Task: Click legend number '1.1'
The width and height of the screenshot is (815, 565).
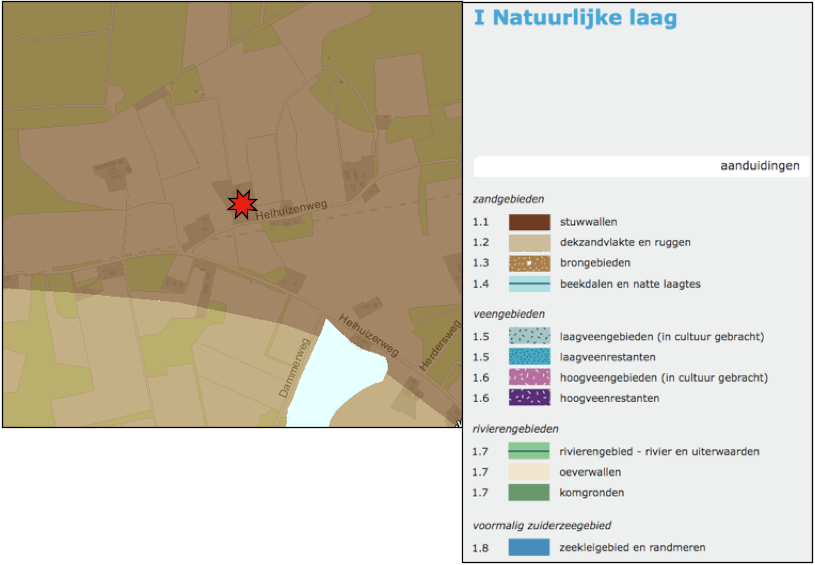Action: pyautogui.click(x=480, y=222)
